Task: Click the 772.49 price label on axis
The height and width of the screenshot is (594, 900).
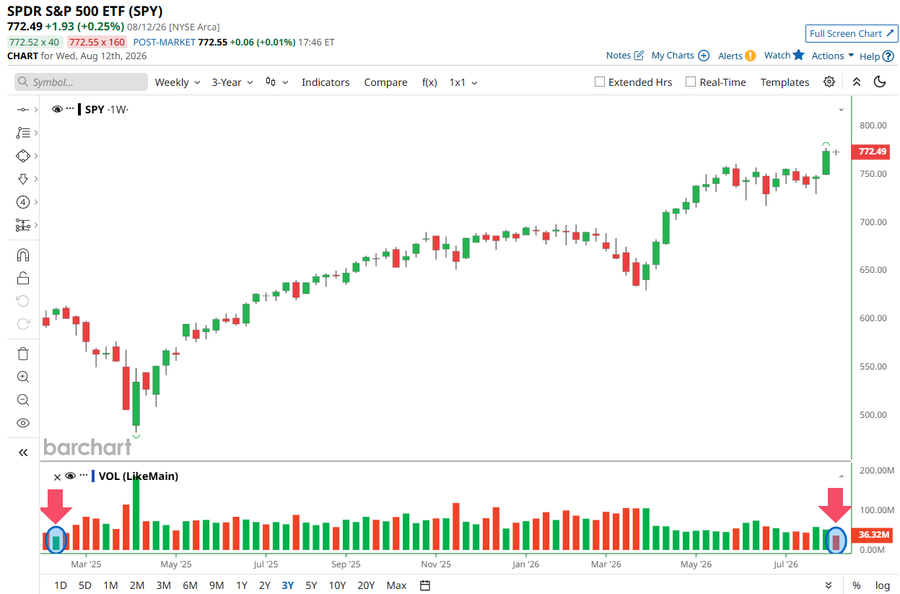Action: pyautogui.click(x=872, y=152)
